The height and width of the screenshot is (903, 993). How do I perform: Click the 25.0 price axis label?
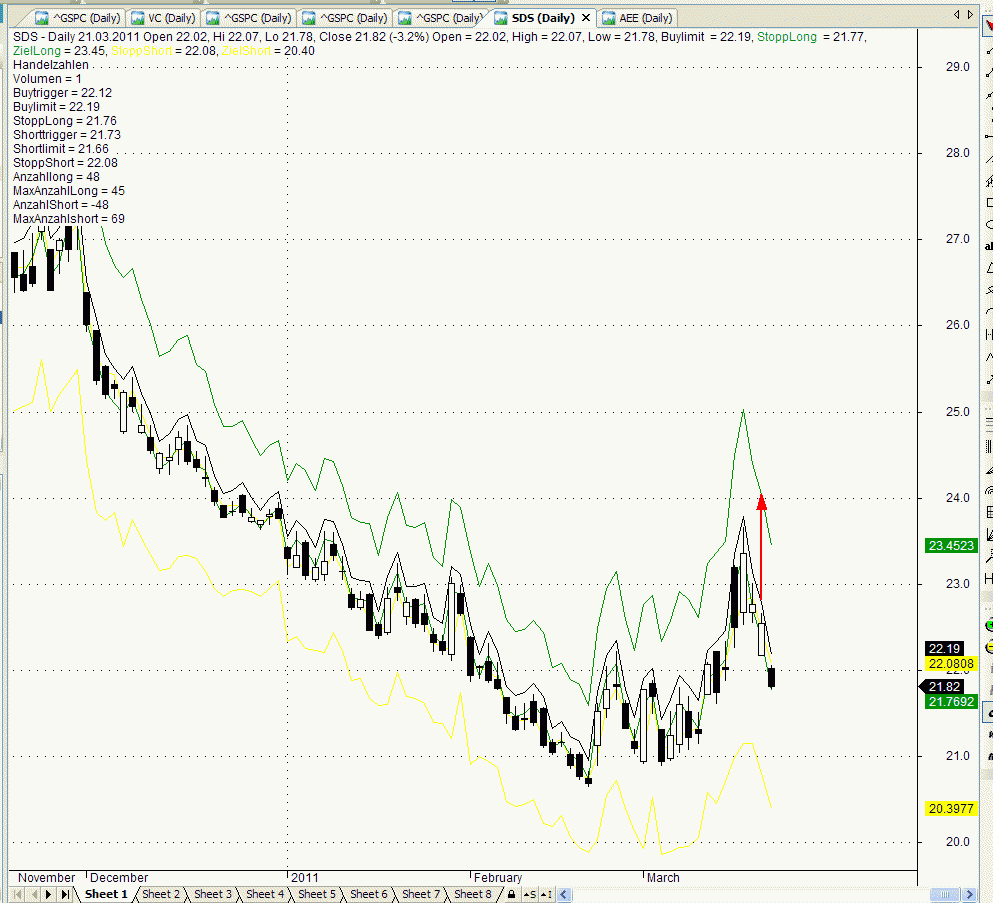point(958,412)
